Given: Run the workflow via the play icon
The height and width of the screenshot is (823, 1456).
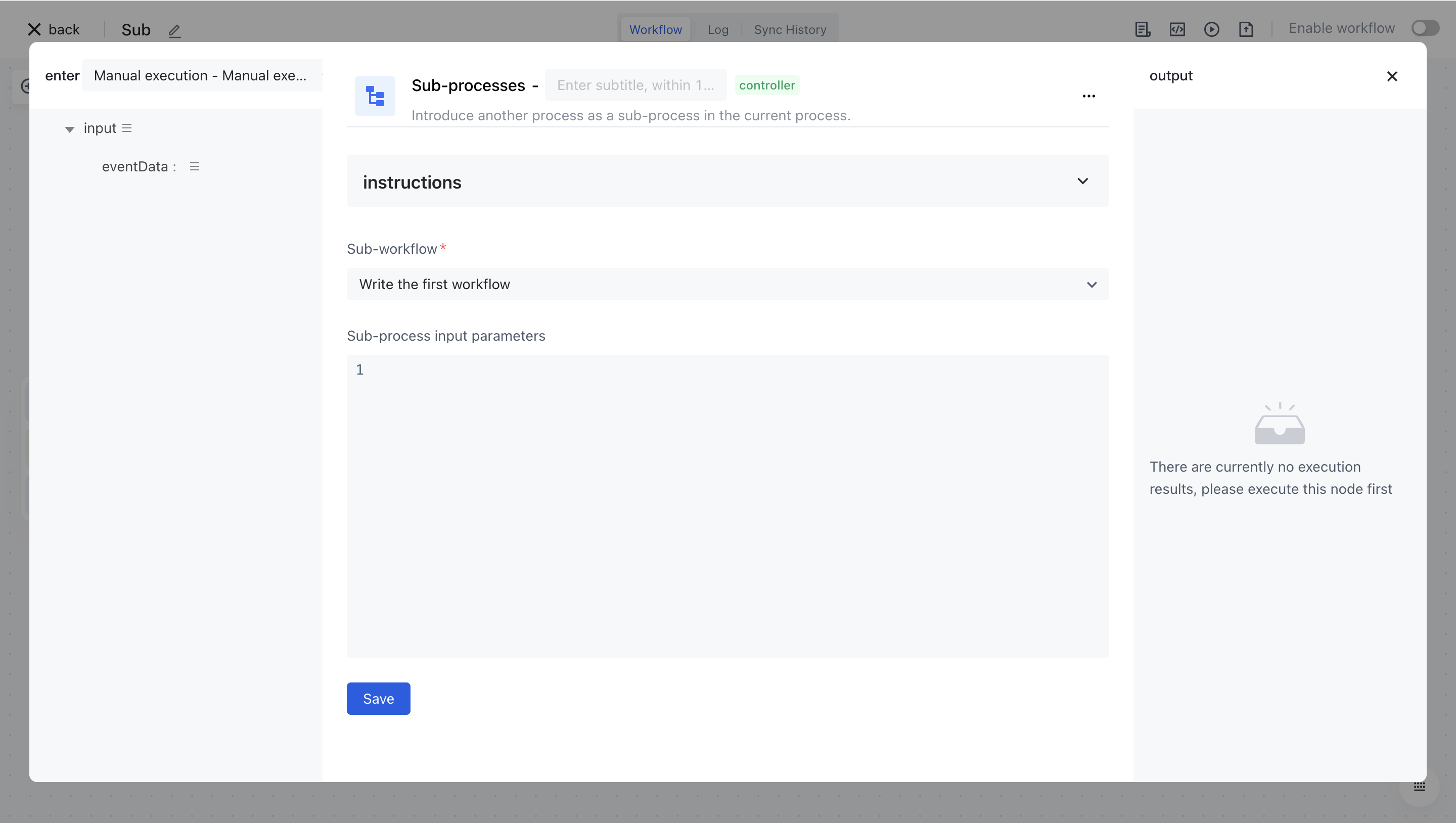Looking at the screenshot, I should coord(1212,29).
